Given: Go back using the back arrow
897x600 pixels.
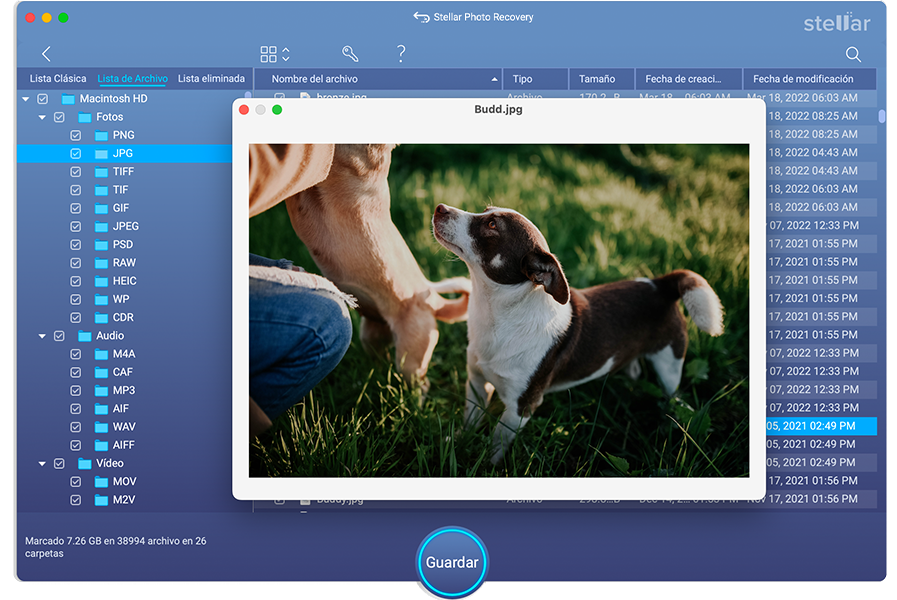Looking at the screenshot, I should point(46,54).
